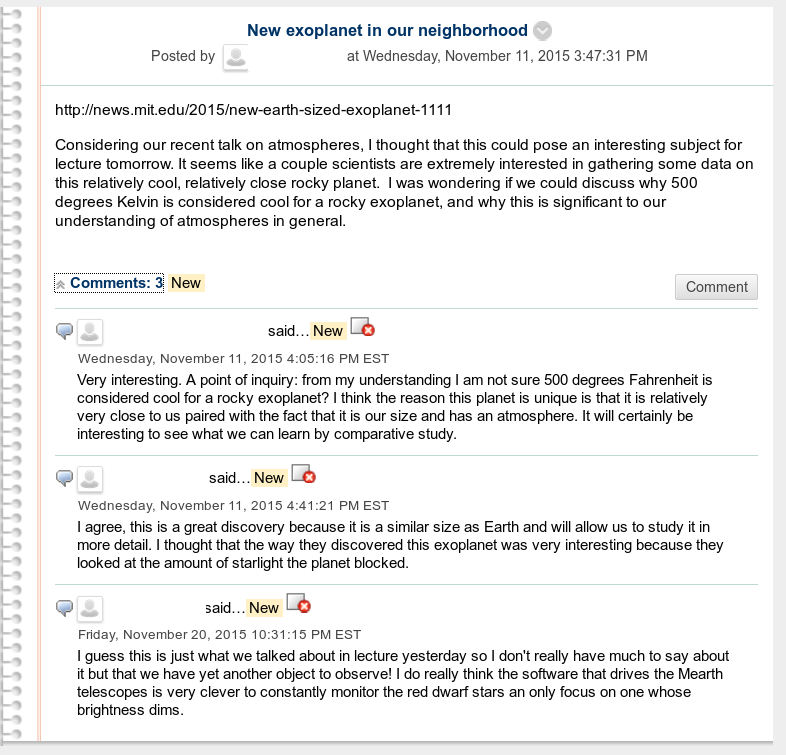This screenshot has height=755, width=786.
Task: Click the New badge next to Comments: 3
Action: pos(186,283)
